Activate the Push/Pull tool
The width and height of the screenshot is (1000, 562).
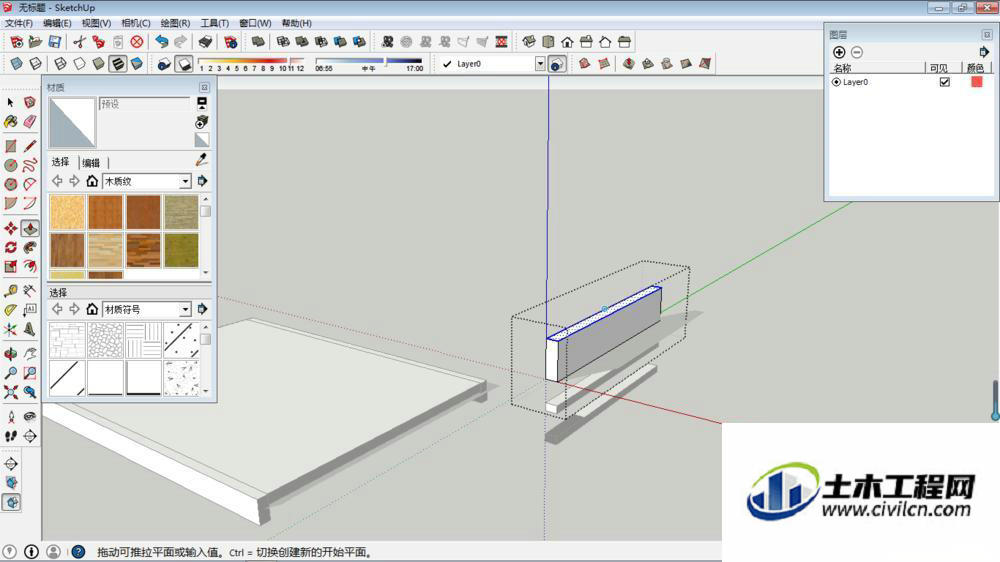(29, 228)
